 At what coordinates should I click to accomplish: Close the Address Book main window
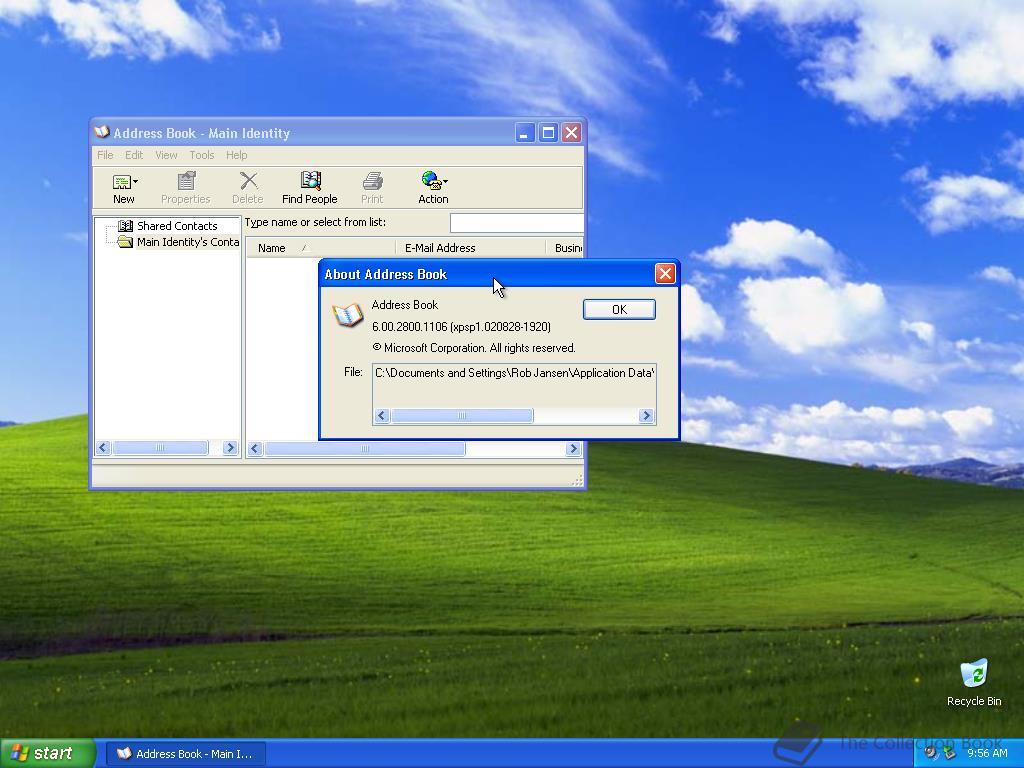571,133
